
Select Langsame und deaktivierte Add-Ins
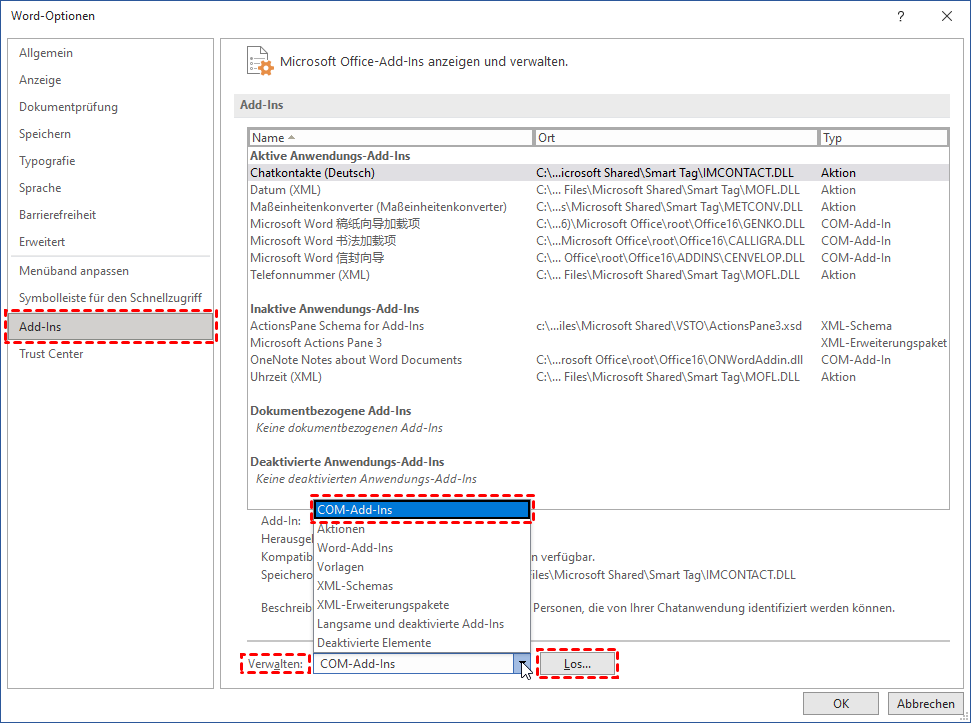coord(422,624)
